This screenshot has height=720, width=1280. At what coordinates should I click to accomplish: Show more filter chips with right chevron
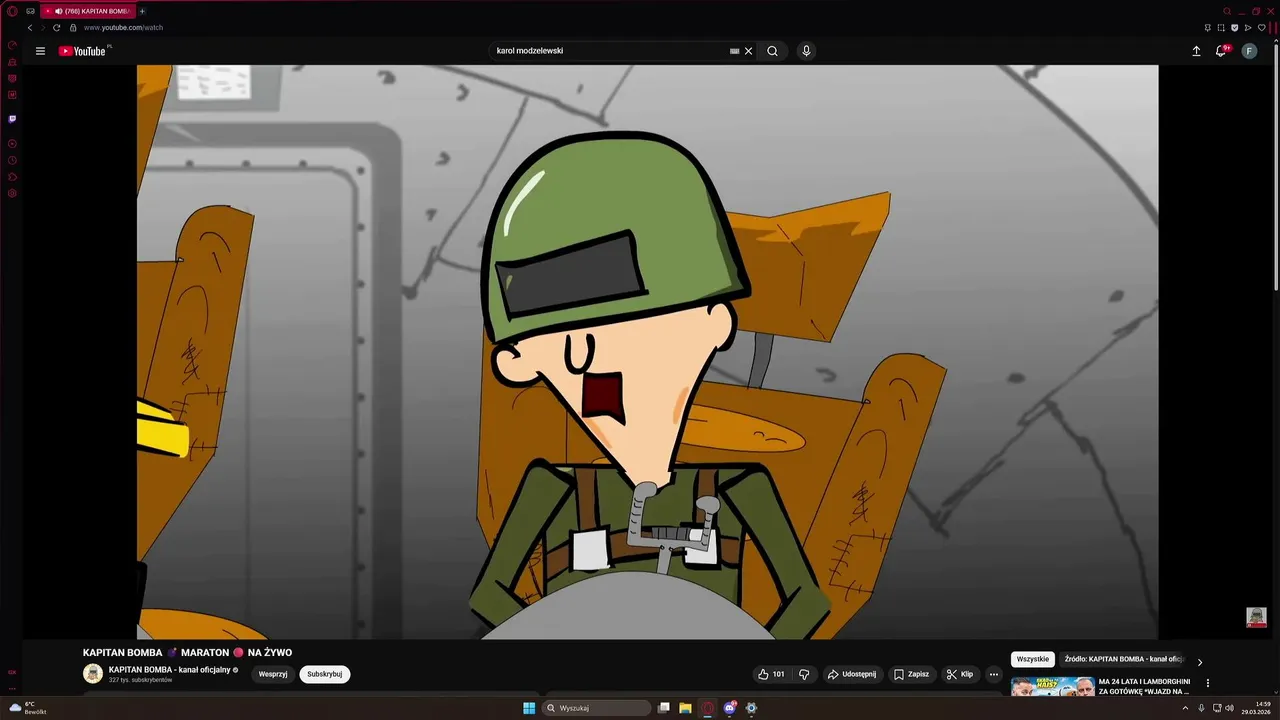(x=1200, y=662)
